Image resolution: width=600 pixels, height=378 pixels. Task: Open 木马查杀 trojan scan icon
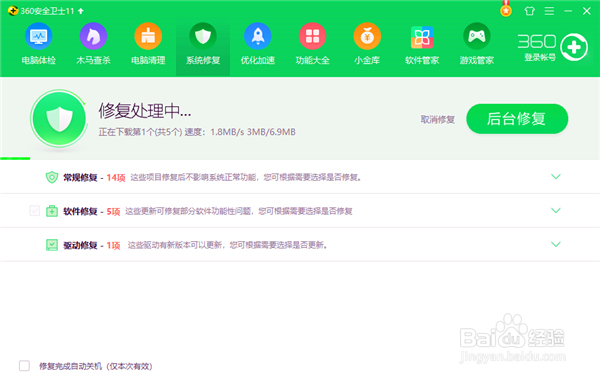pyautogui.click(x=93, y=36)
